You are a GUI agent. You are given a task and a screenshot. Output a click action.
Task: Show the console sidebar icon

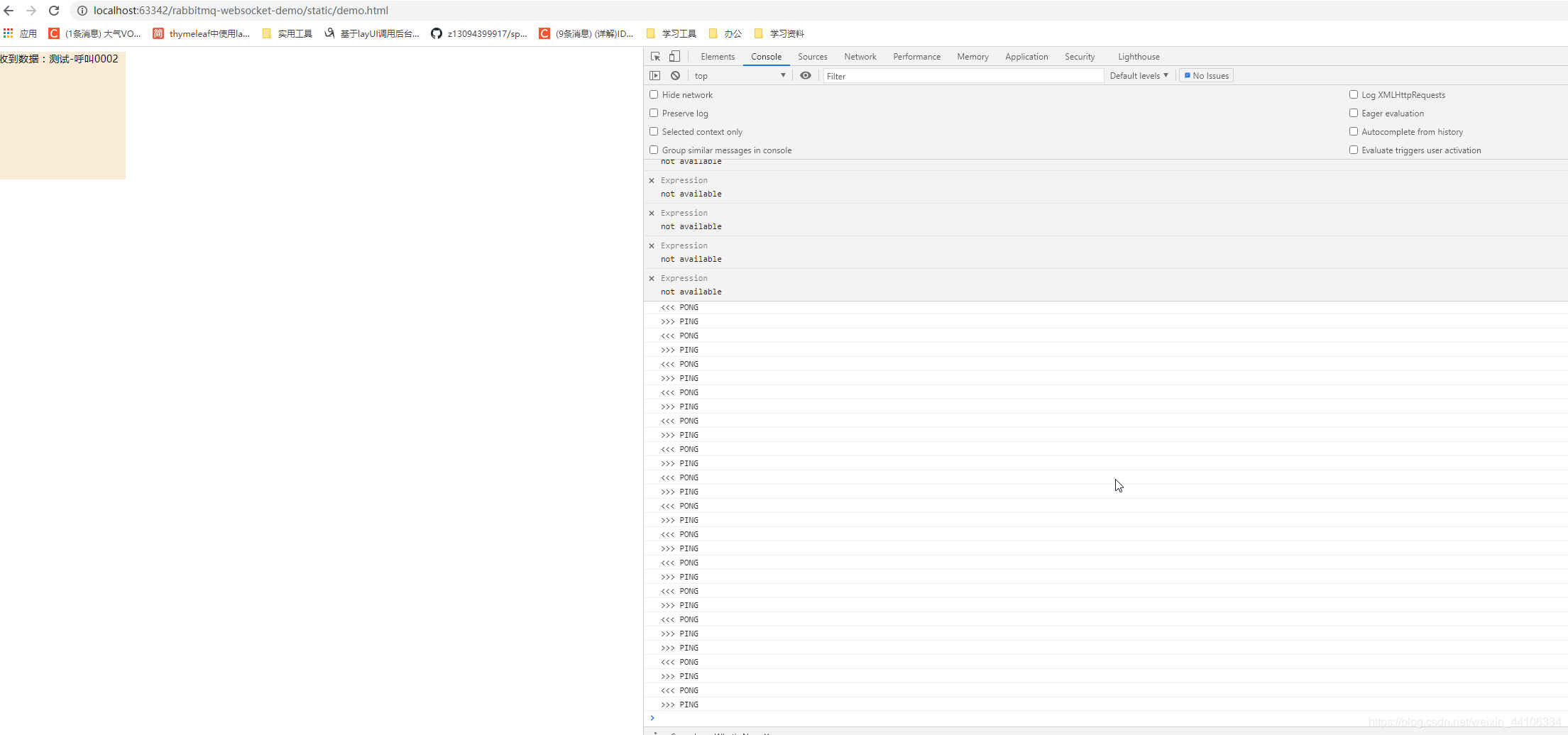(x=655, y=76)
